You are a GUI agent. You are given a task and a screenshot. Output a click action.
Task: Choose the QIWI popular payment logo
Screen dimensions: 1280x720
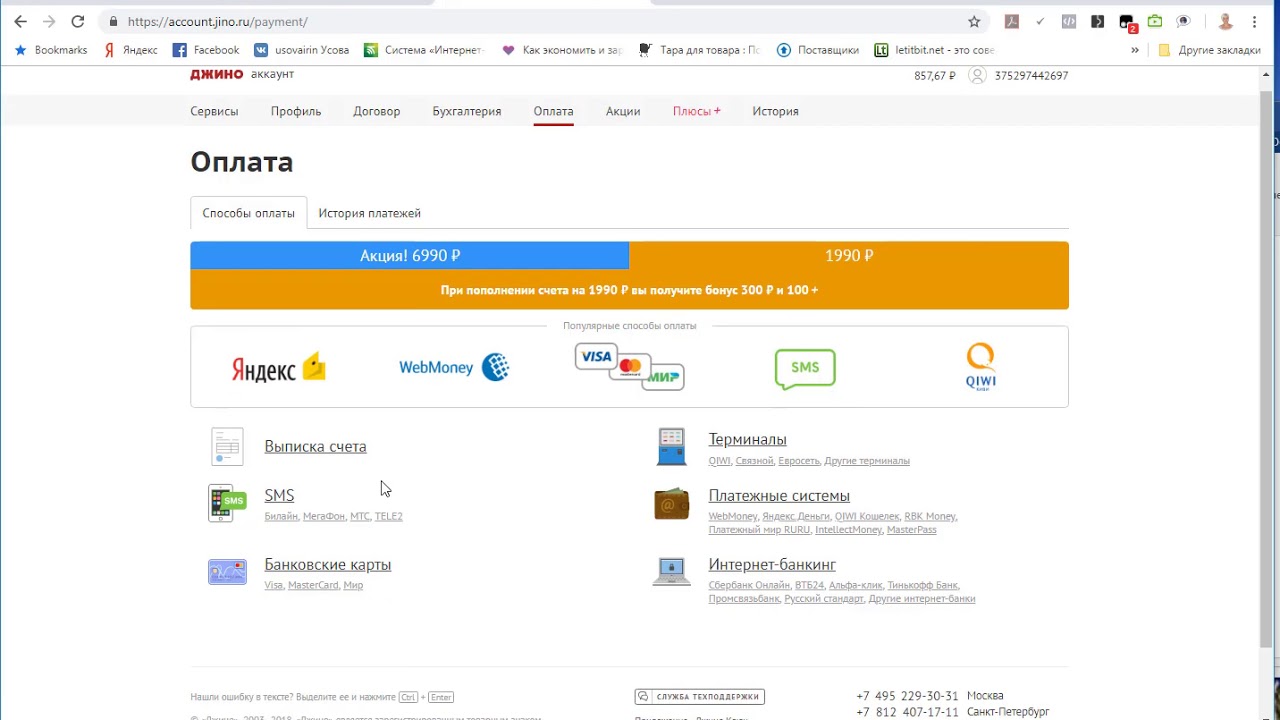pos(980,367)
